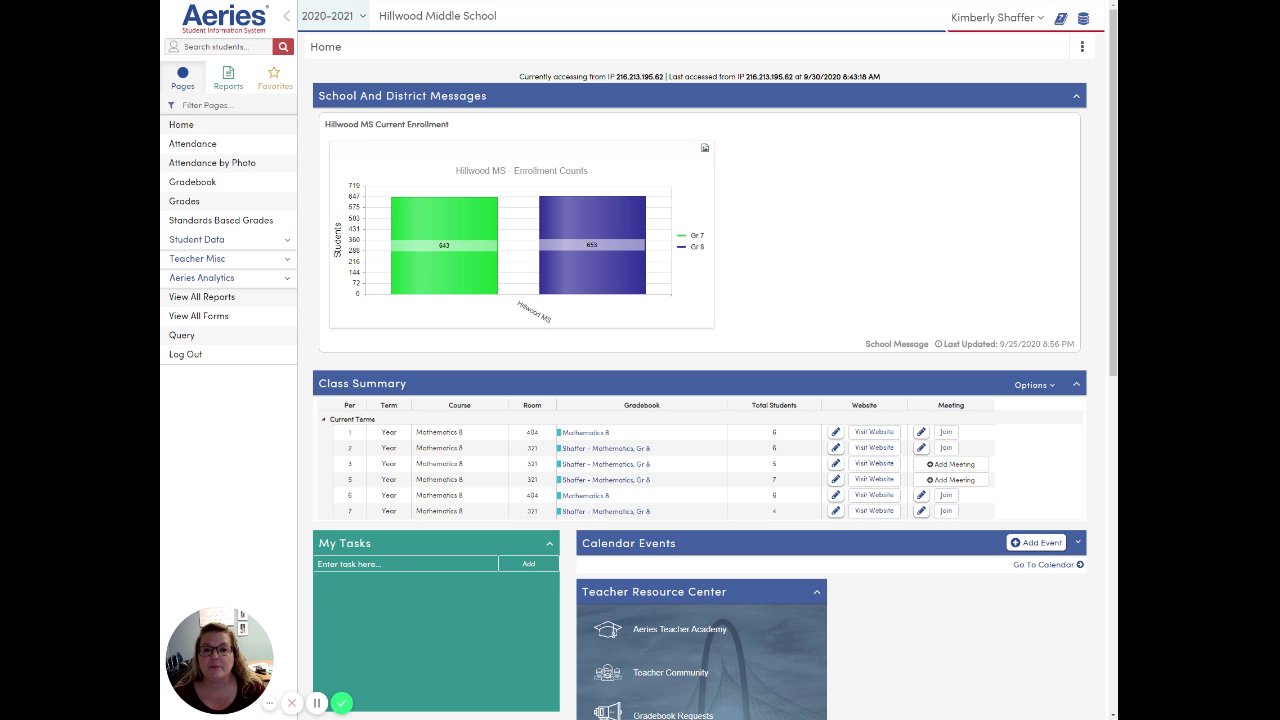Edit meeting pencil for period 2

(x=921, y=448)
